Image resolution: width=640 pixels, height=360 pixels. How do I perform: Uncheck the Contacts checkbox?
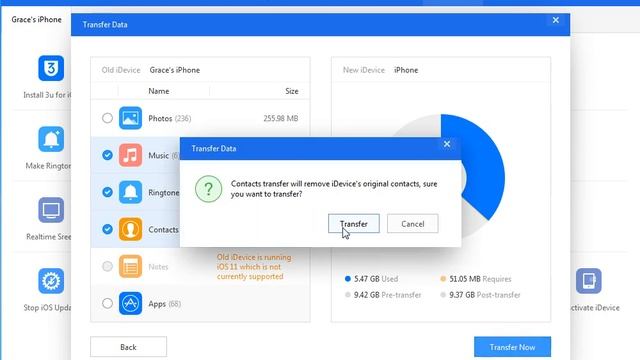point(107,229)
